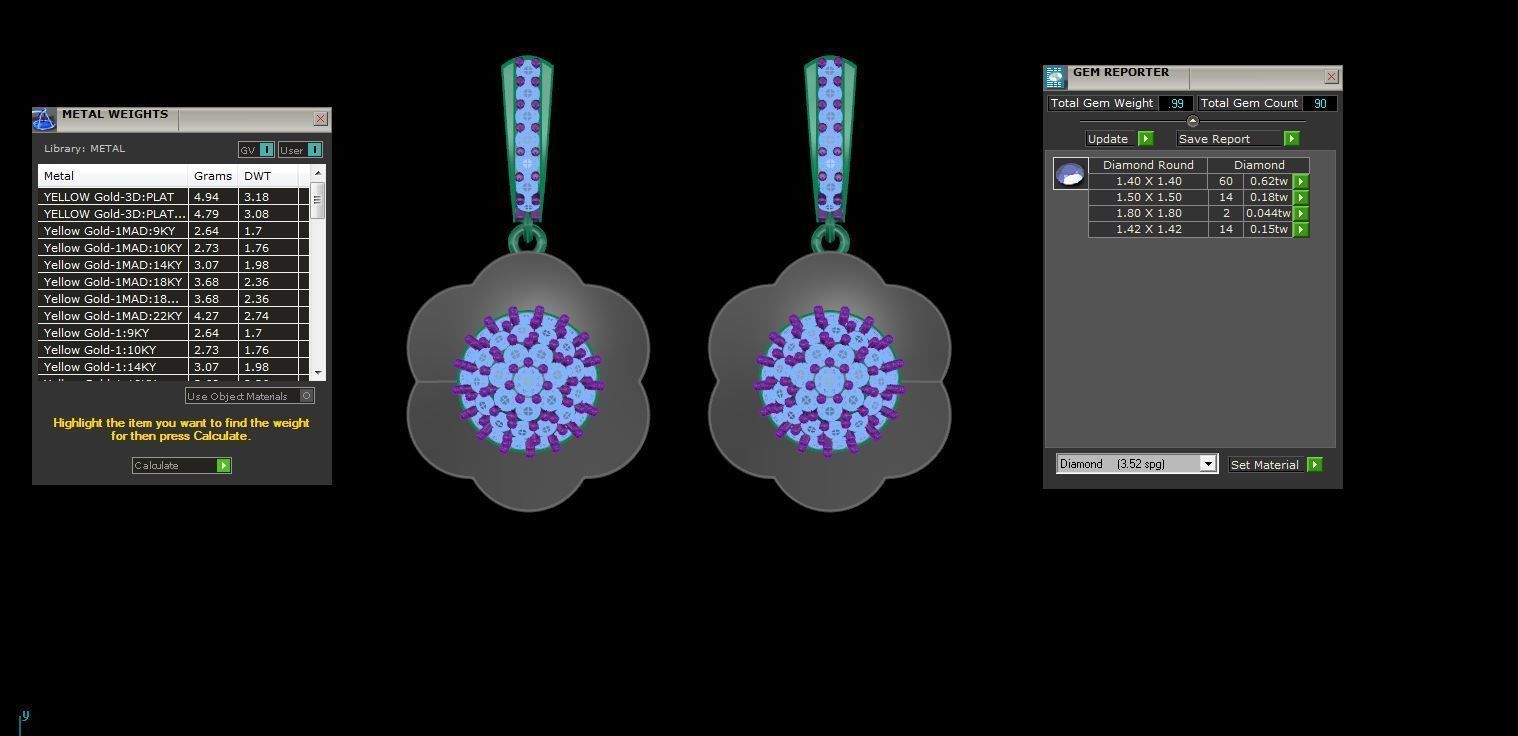Enable Use Object Materials option
This screenshot has width=1518, height=736.
click(x=307, y=396)
